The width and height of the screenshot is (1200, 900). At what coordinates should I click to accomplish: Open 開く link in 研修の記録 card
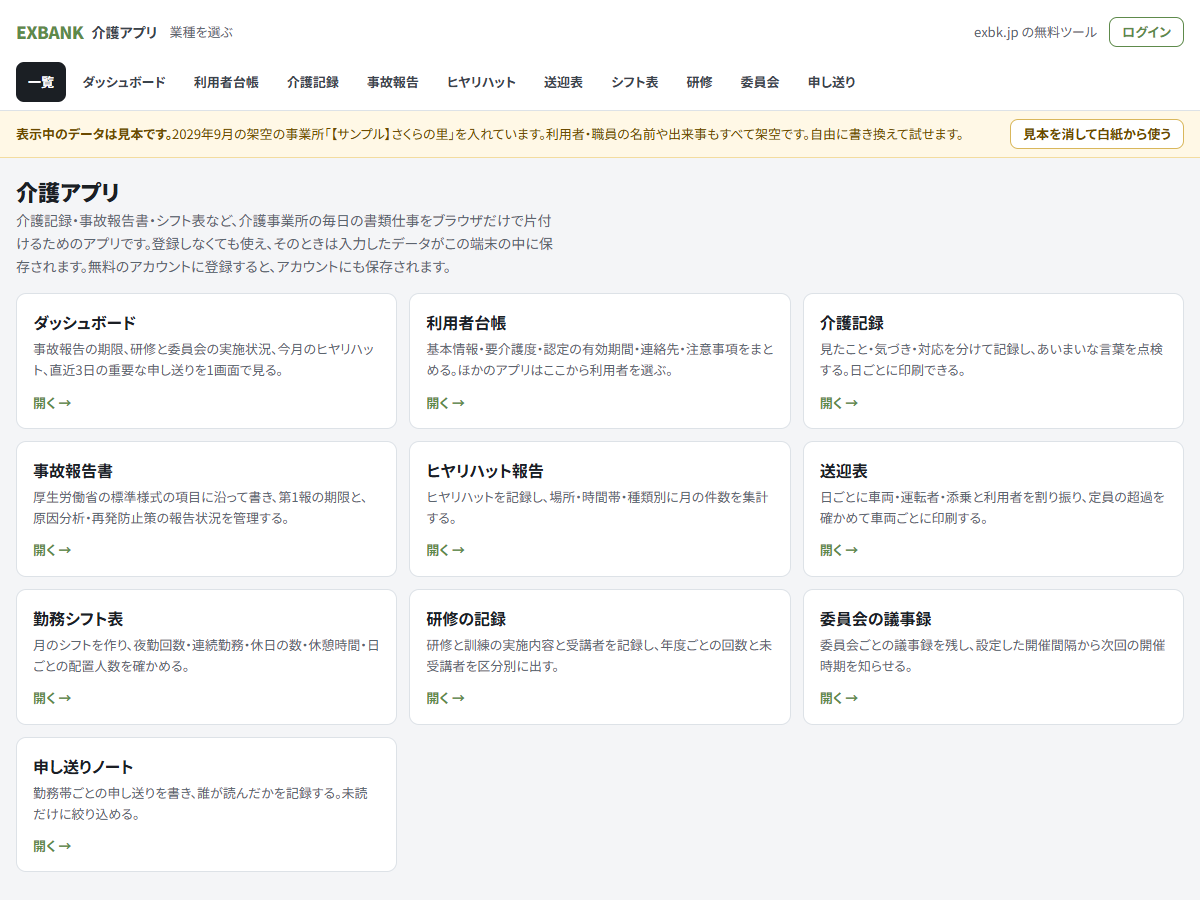point(445,698)
